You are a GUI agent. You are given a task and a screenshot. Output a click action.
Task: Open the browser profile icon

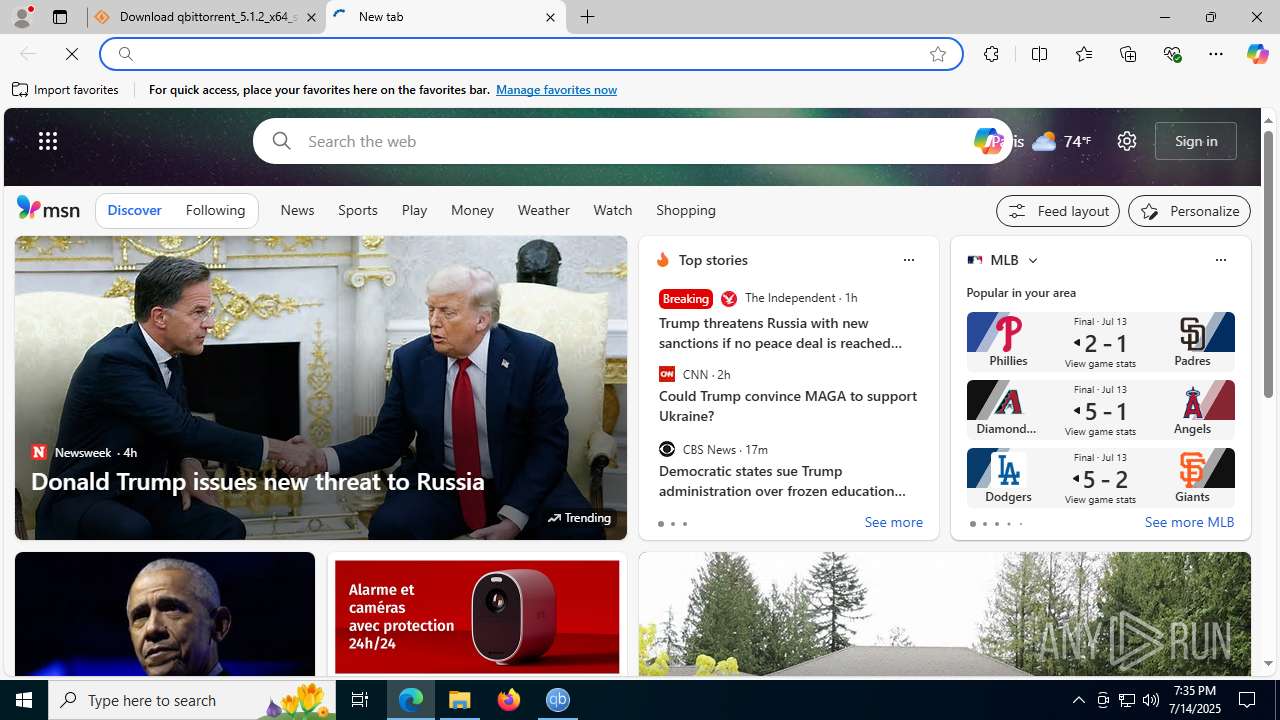(x=21, y=17)
